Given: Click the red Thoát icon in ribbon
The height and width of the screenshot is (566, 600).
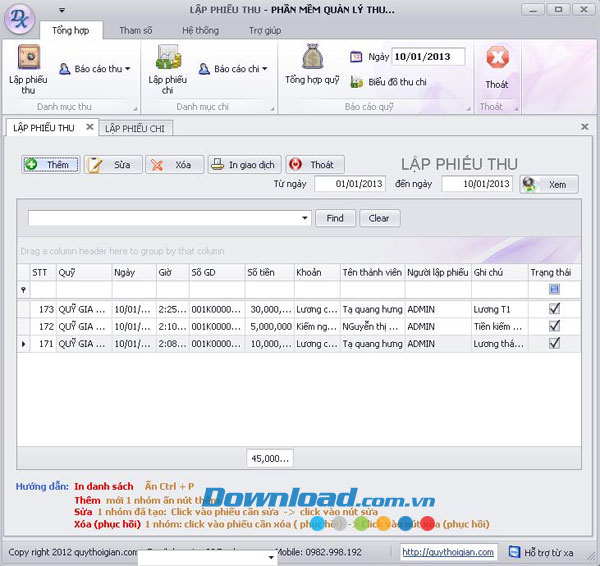Looking at the screenshot, I should tap(496, 58).
